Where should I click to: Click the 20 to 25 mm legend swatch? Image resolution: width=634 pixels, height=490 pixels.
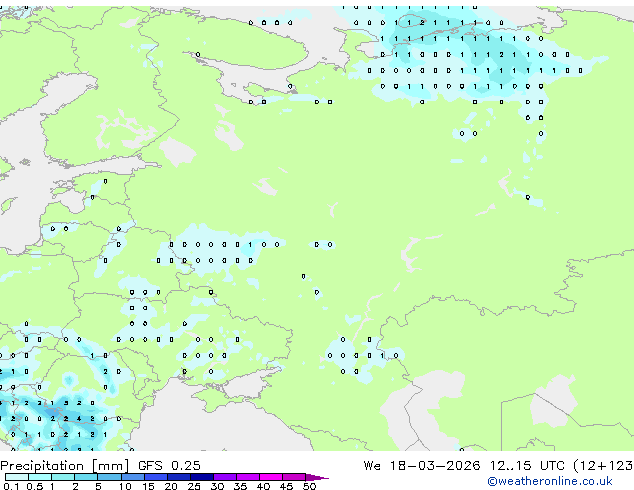(179, 477)
